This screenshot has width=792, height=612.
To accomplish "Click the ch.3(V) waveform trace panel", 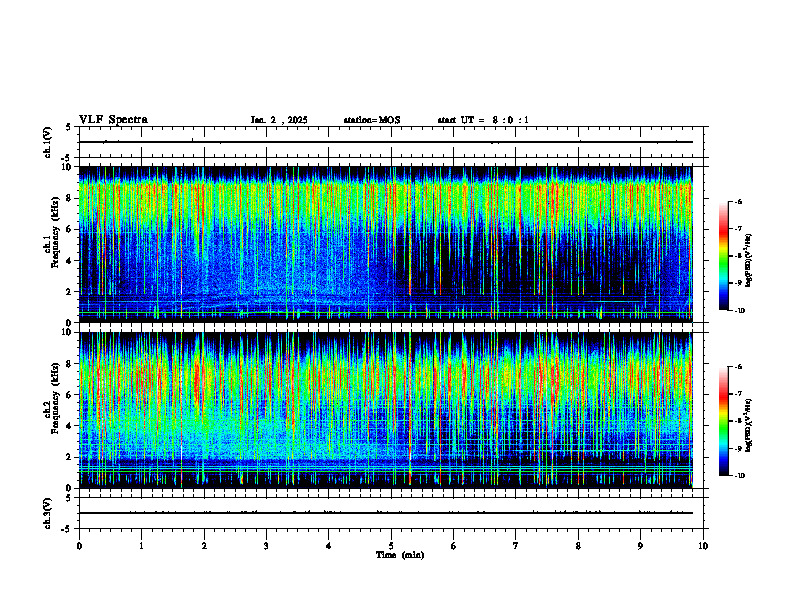I will (x=391, y=513).
